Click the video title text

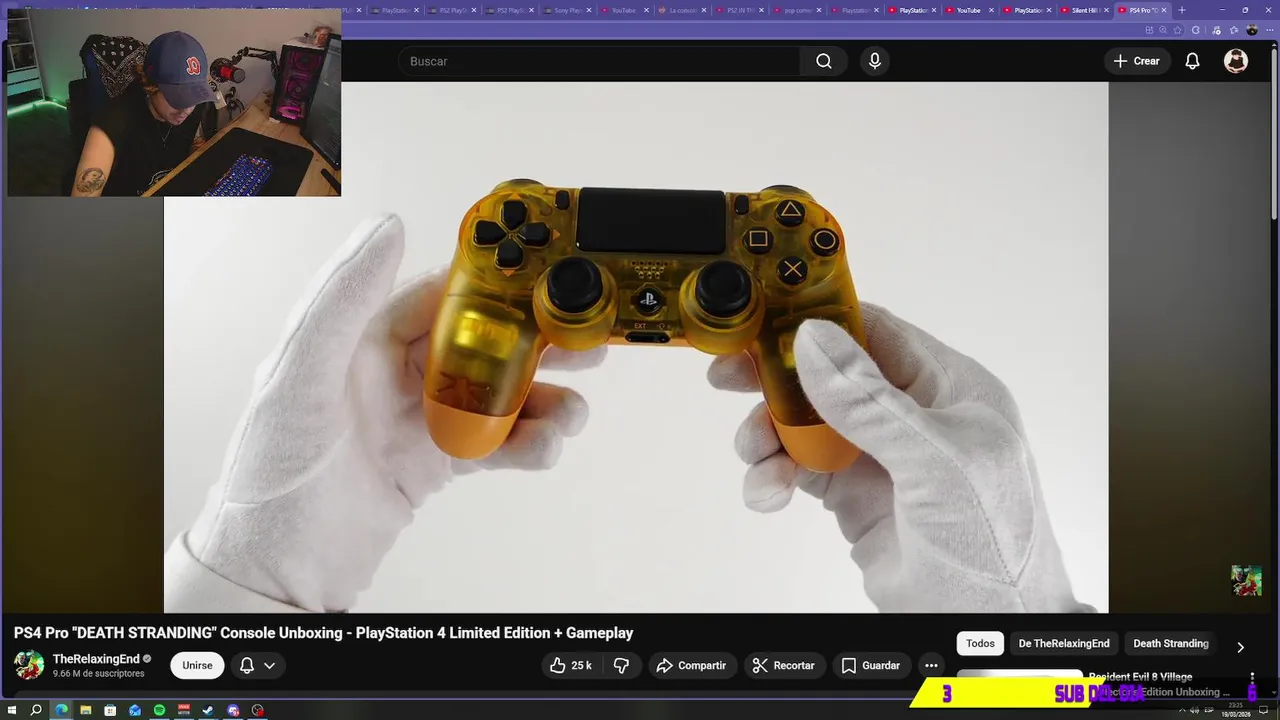click(x=323, y=633)
